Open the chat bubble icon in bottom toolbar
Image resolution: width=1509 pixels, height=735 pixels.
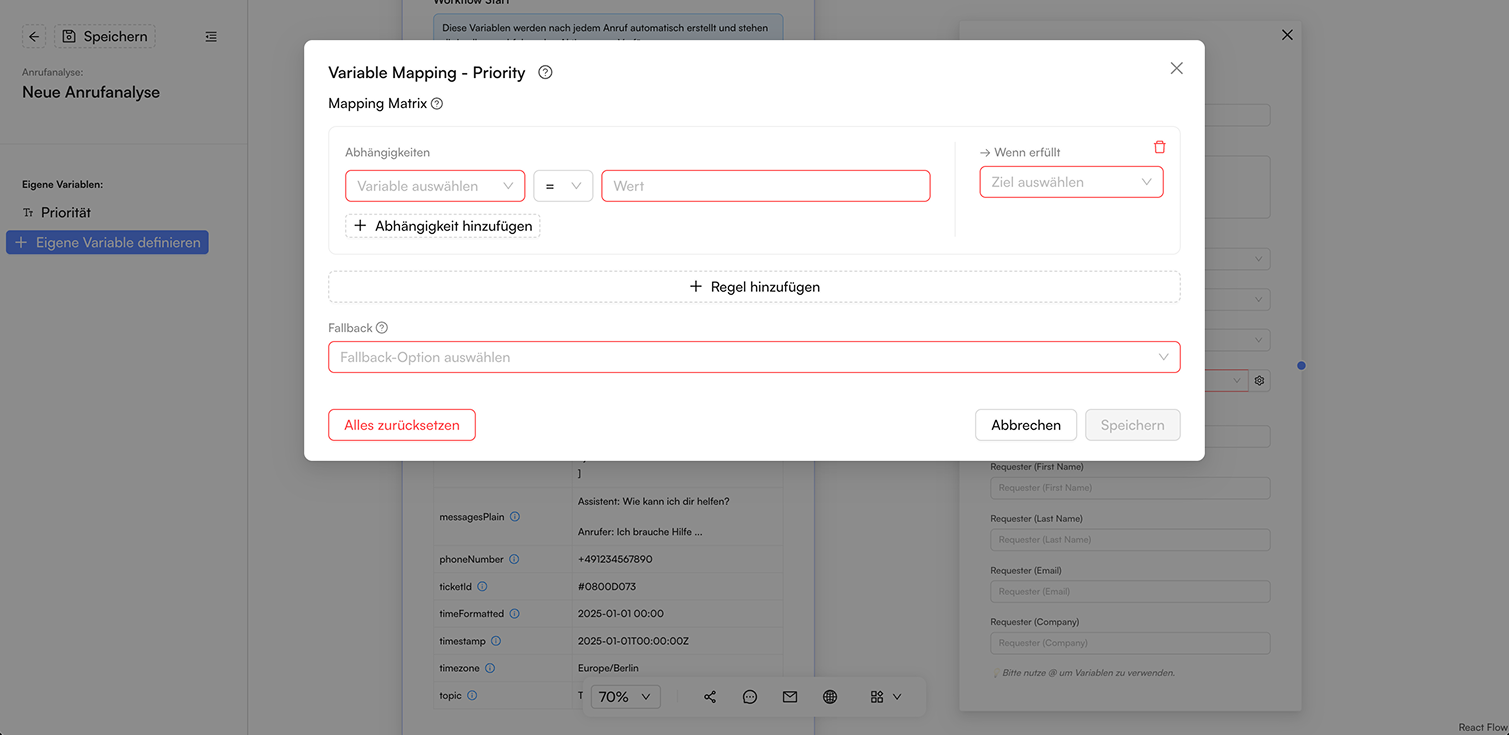(750, 697)
